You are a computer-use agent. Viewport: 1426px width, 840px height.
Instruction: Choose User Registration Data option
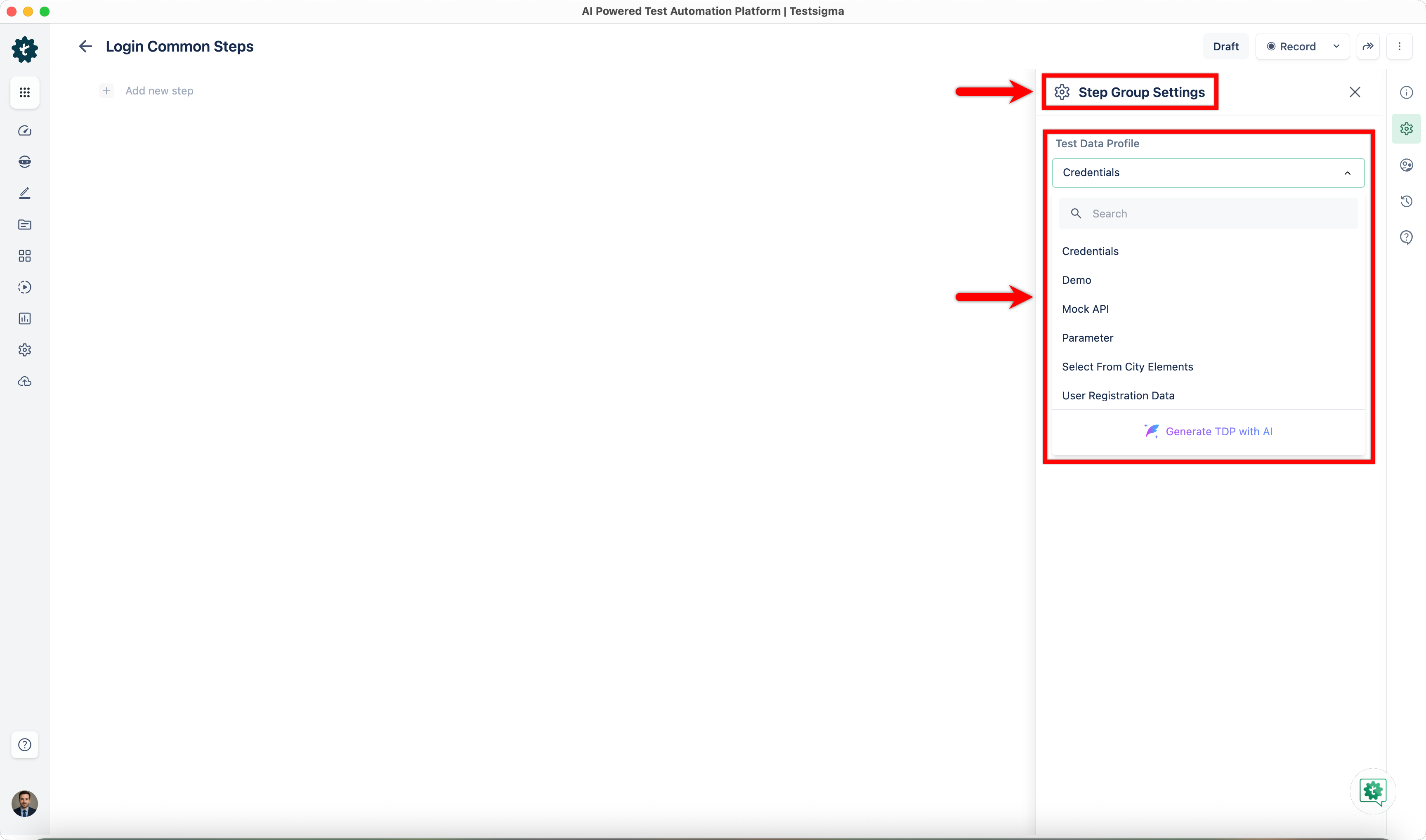point(1118,396)
